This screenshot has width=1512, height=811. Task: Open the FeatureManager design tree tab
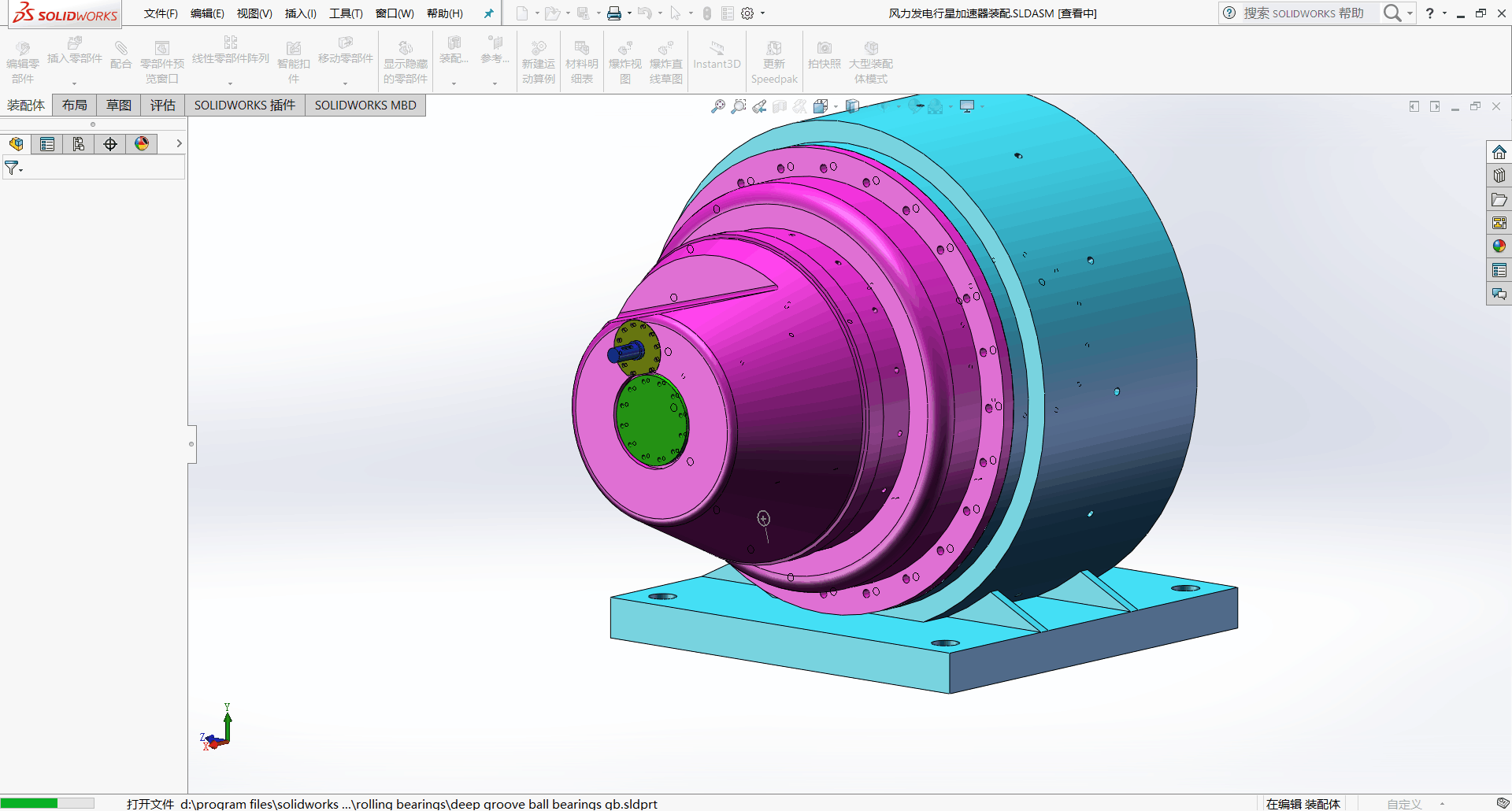[16, 144]
